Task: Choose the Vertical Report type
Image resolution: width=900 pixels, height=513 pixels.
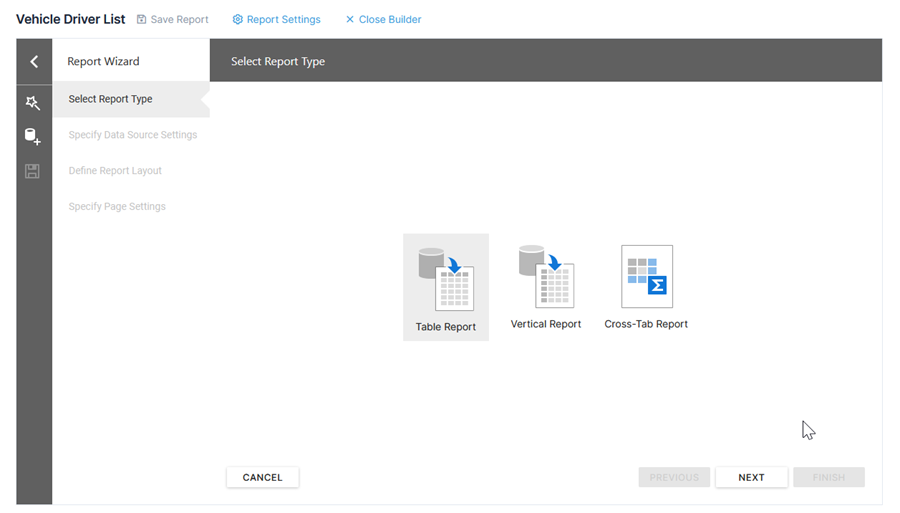Action: coord(546,287)
